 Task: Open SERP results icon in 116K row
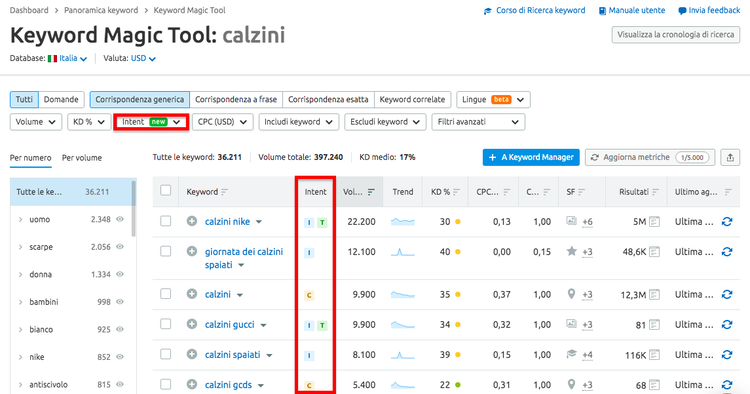(654, 355)
